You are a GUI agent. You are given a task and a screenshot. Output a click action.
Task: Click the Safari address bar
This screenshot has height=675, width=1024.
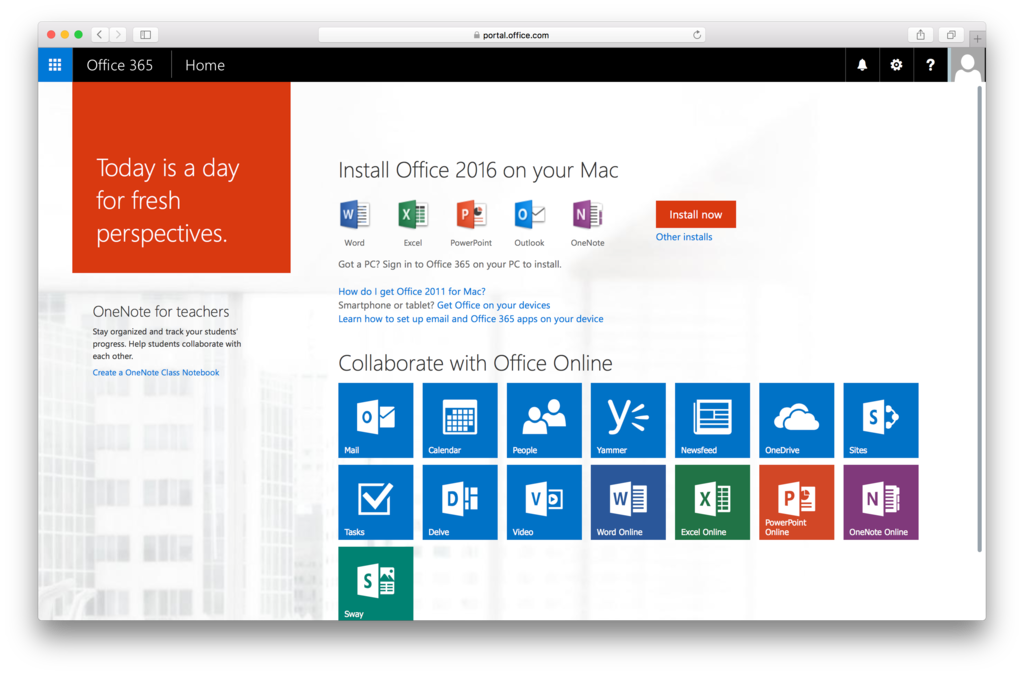click(511, 35)
